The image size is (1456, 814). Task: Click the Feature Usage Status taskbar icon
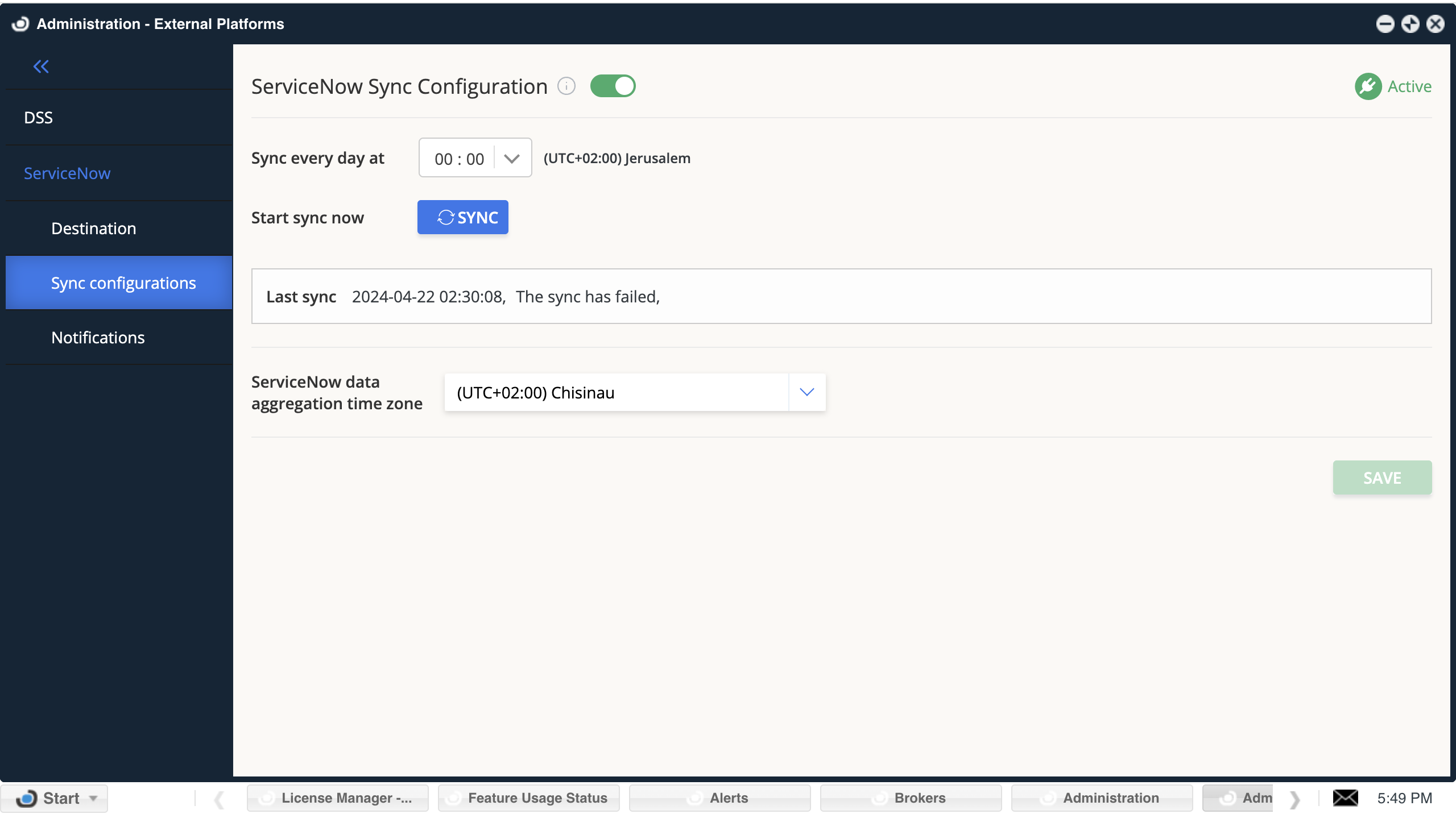(528, 798)
